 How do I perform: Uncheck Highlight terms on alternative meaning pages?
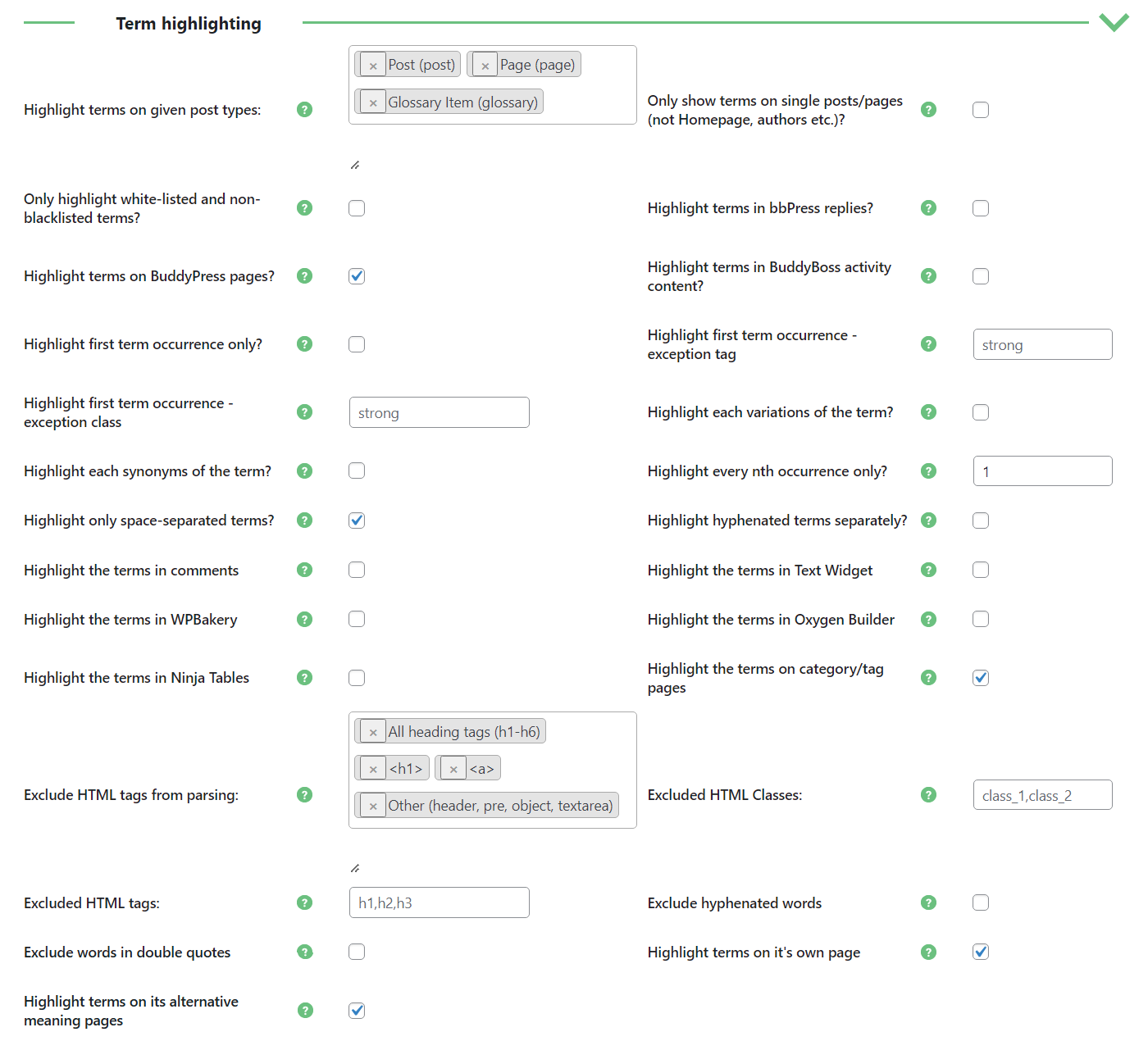click(357, 1011)
